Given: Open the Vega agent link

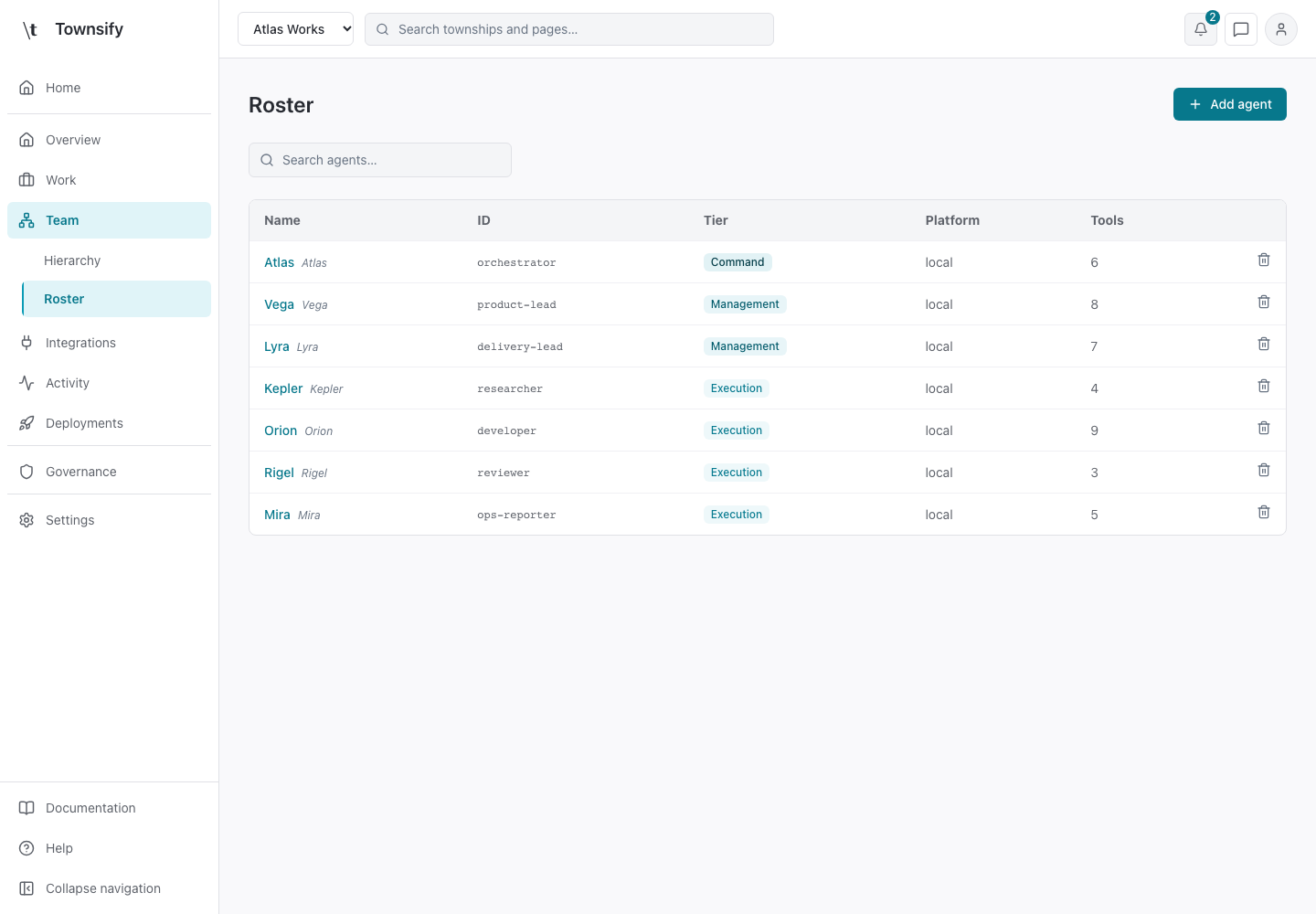Looking at the screenshot, I should tap(279, 304).
